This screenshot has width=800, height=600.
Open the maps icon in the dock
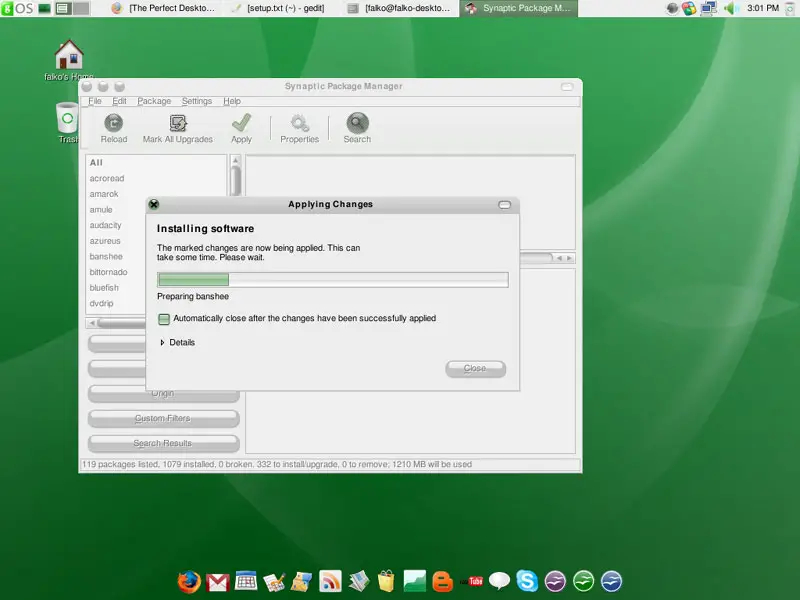coord(302,582)
